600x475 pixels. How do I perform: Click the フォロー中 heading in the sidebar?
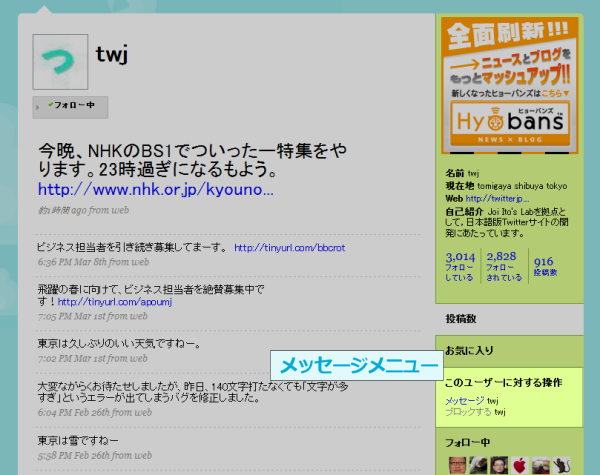[x=467, y=442]
